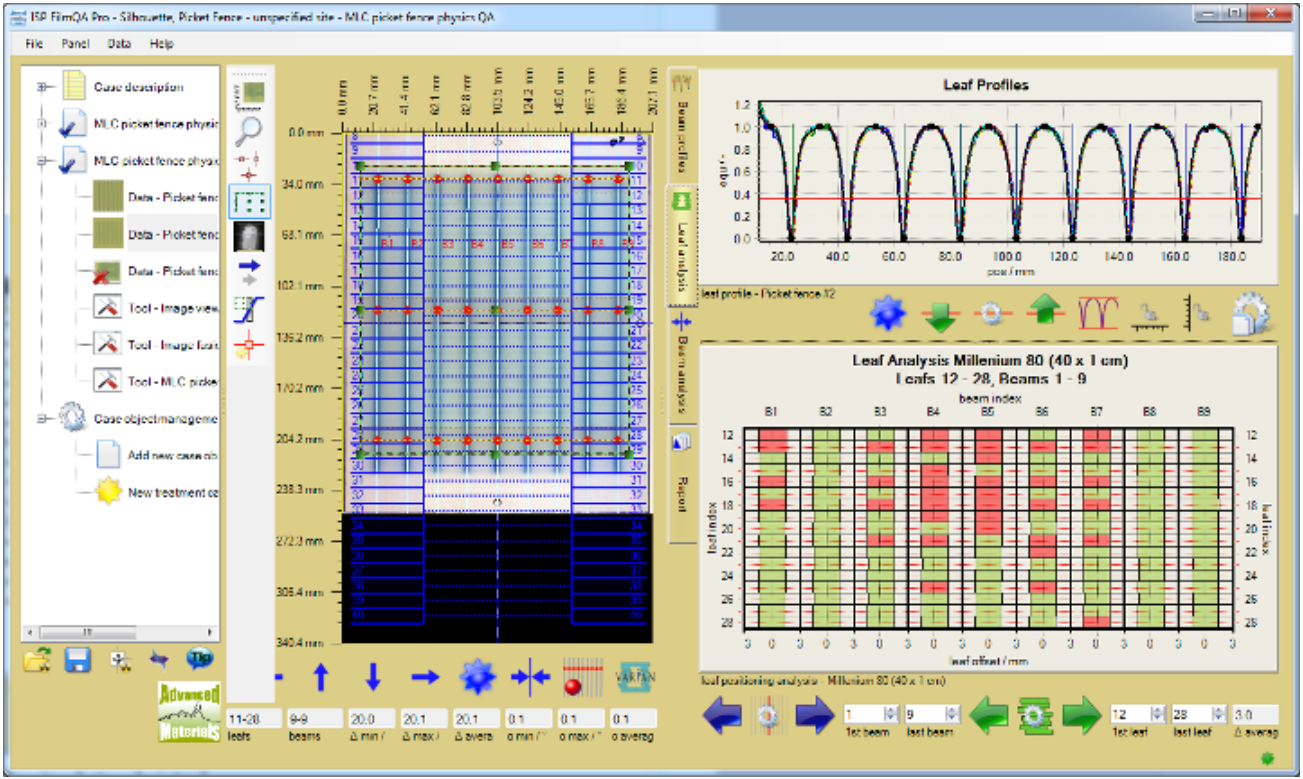This screenshot has width=1303, height=779.
Task: Open the Help menu
Action: 161,44
